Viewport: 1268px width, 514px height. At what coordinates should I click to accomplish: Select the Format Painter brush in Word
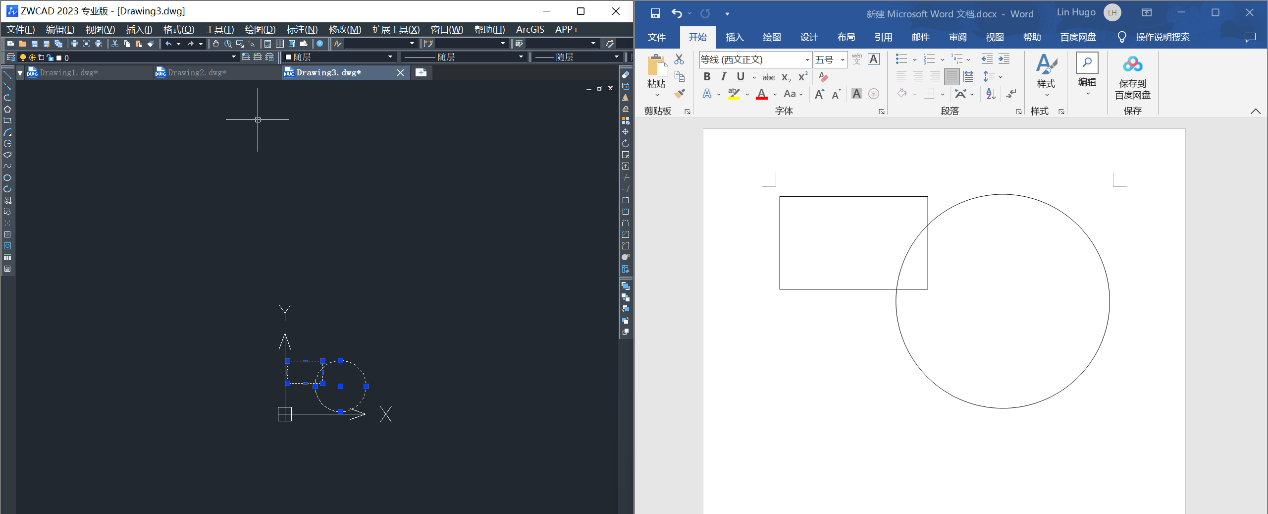point(680,94)
